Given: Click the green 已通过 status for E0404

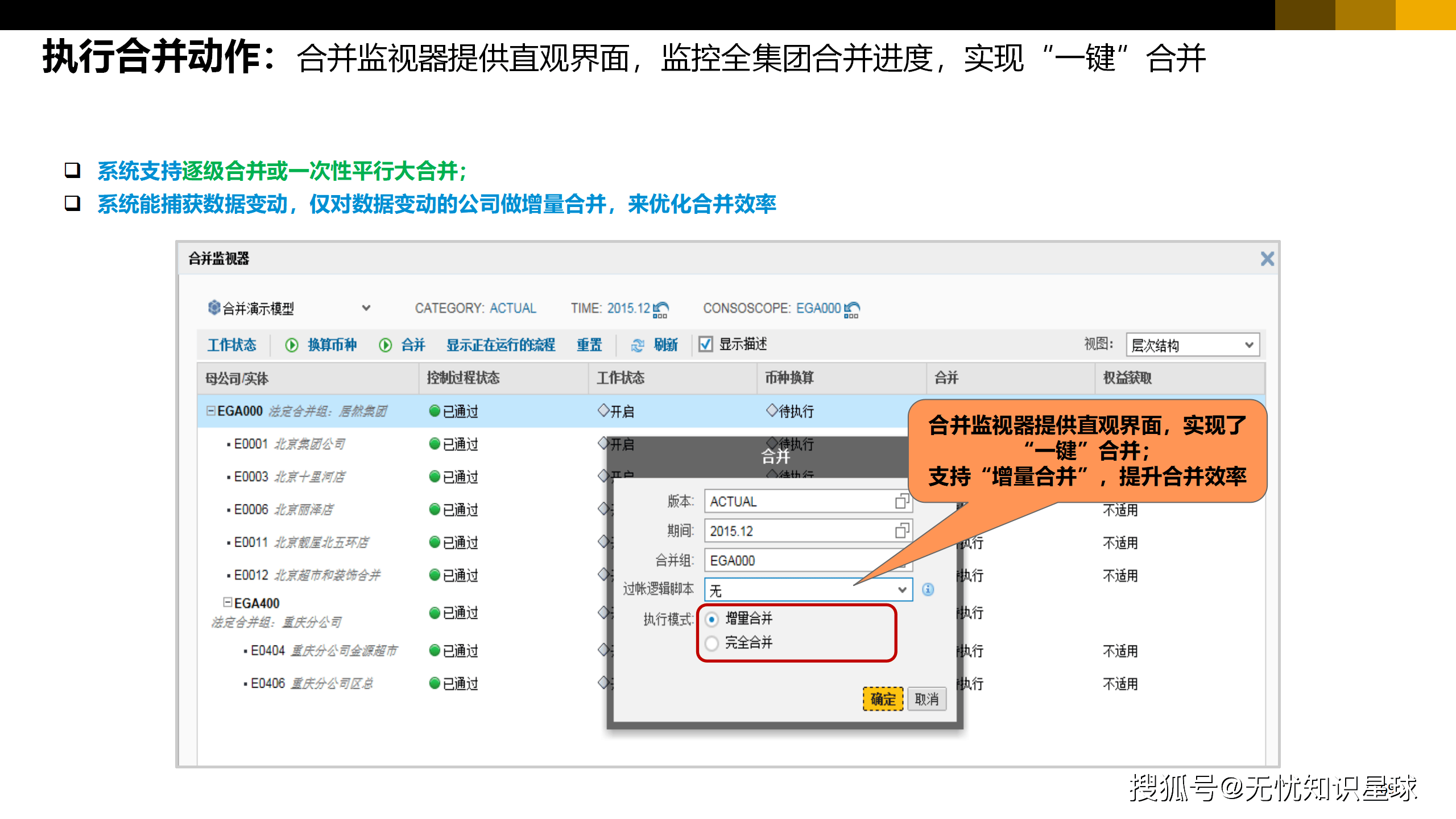Looking at the screenshot, I should click(x=454, y=651).
